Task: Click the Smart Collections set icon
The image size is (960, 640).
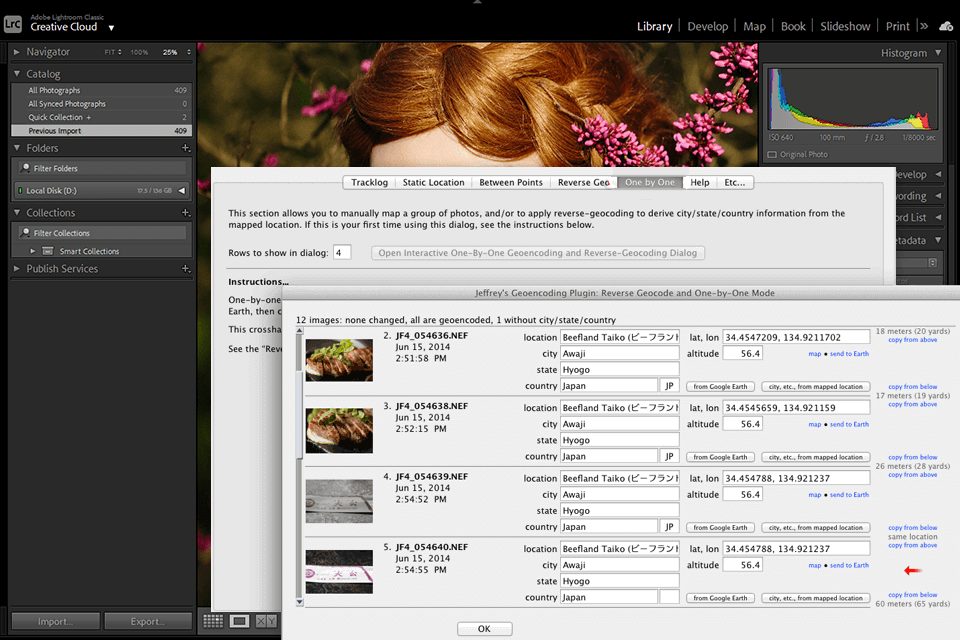Action: [x=48, y=251]
